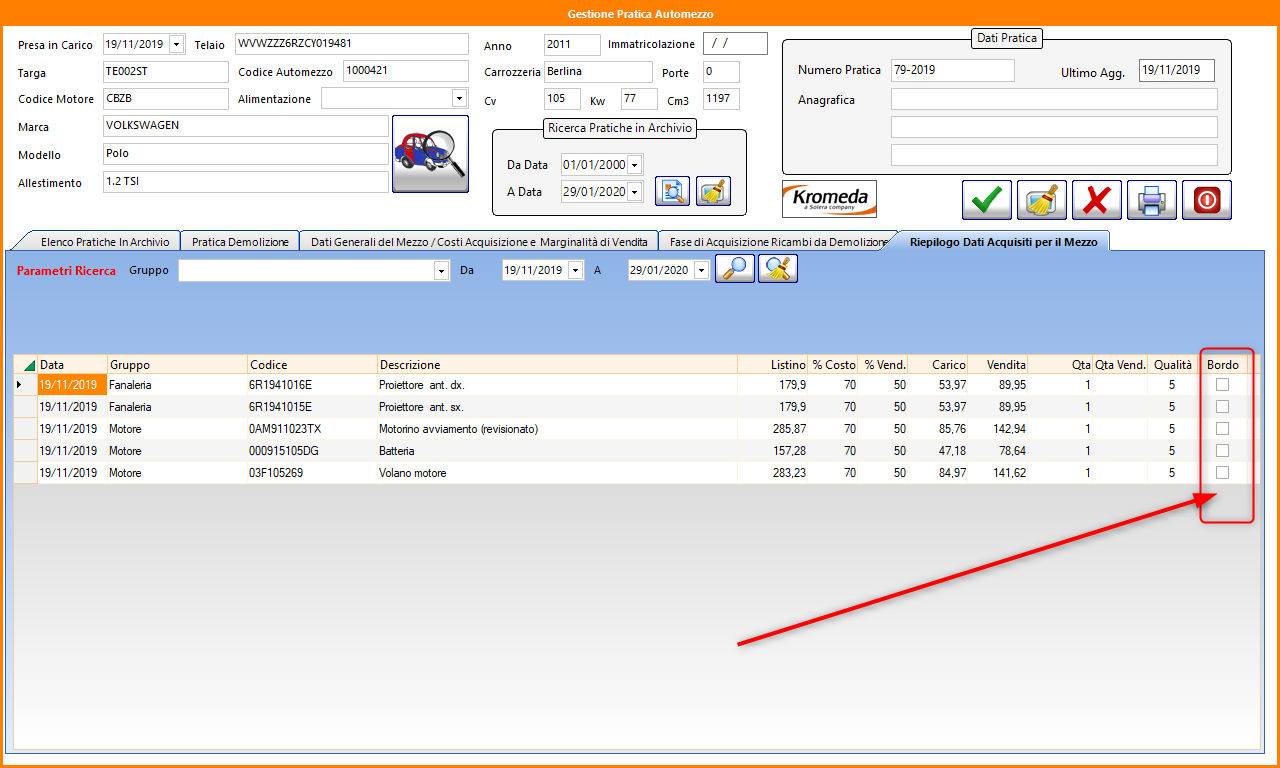This screenshot has width=1280, height=768.
Task: Exit using the red power icon
Action: tap(1207, 200)
